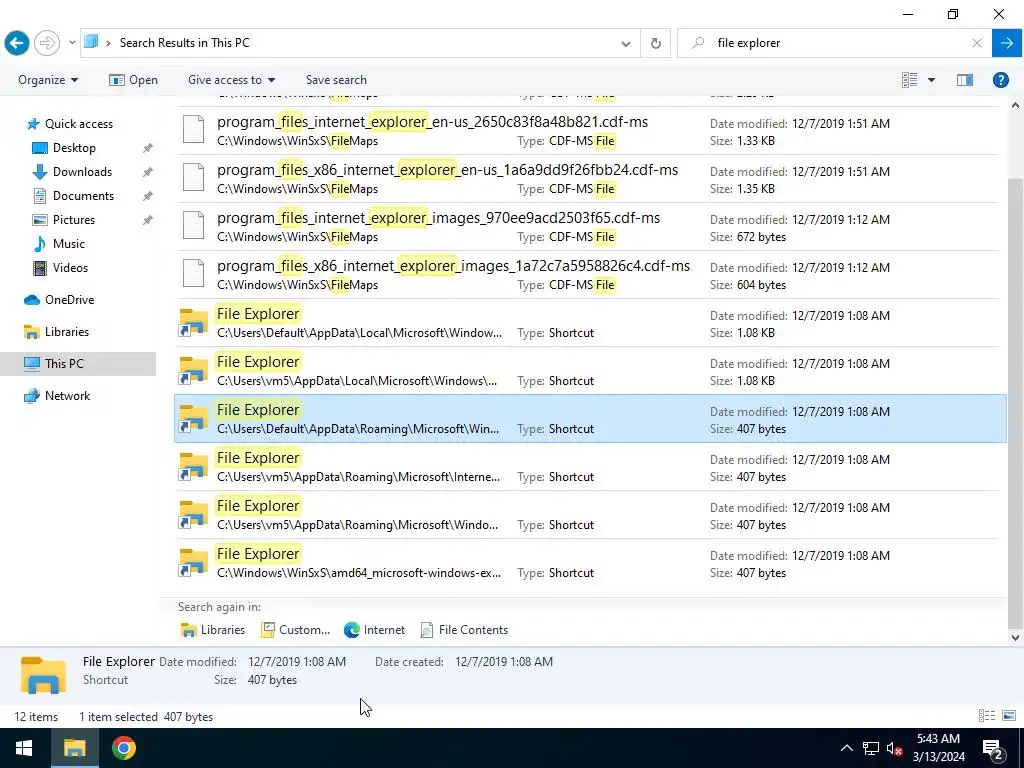This screenshot has width=1024, height=768.
Task: Select OneDrive in the navigation pane
Action: (69, 300)
